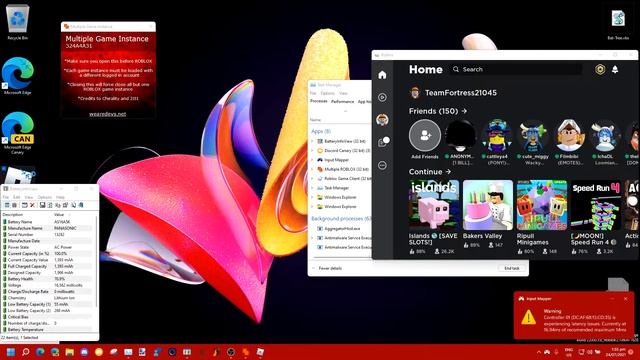Close the Input Mapper warning notification
The width and height of the screenshot is (640, 360).
click(x=625, y=299)
